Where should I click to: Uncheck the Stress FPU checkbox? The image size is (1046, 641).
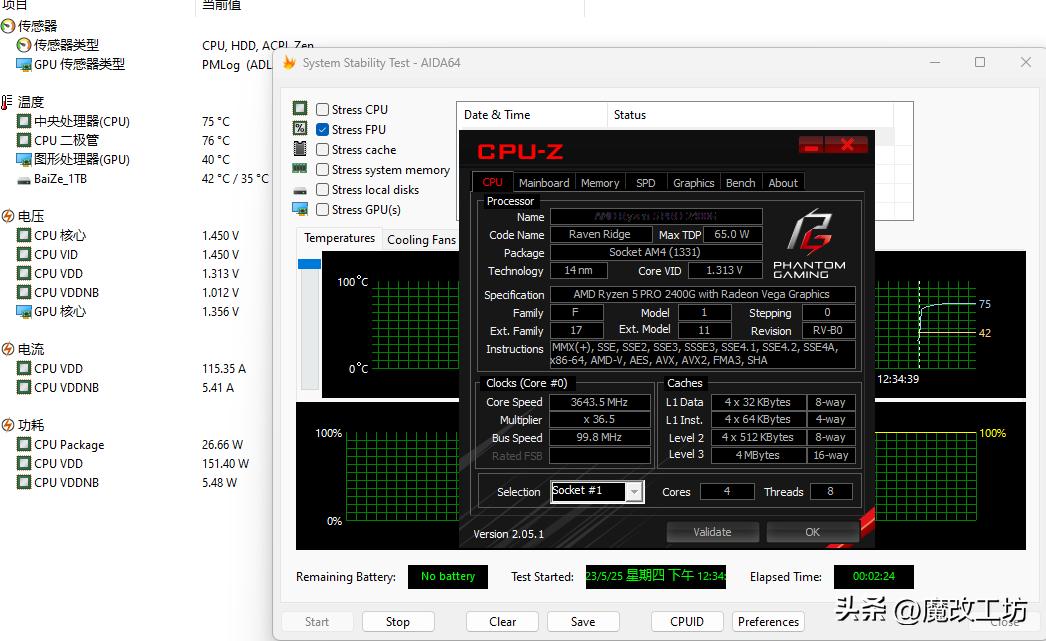[322, 130]
